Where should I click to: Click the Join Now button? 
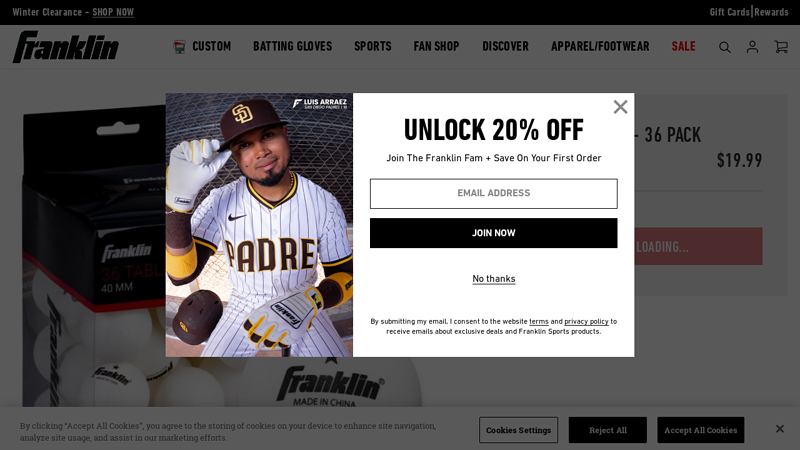click(493, 233)
